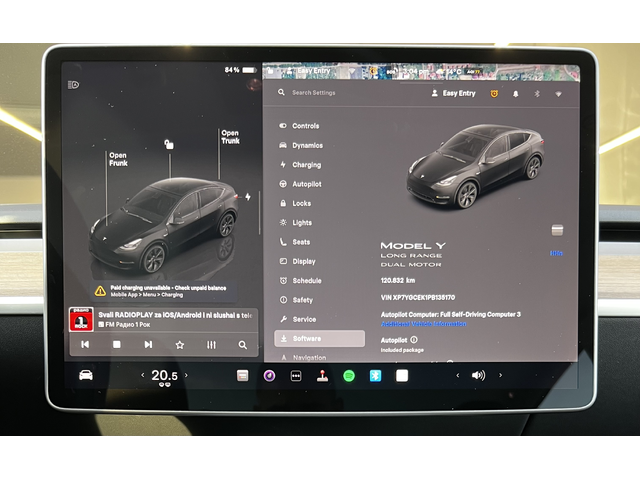Open the Lights settings
Viewport: 640px width, 480px height.
(x=296, y=222)
